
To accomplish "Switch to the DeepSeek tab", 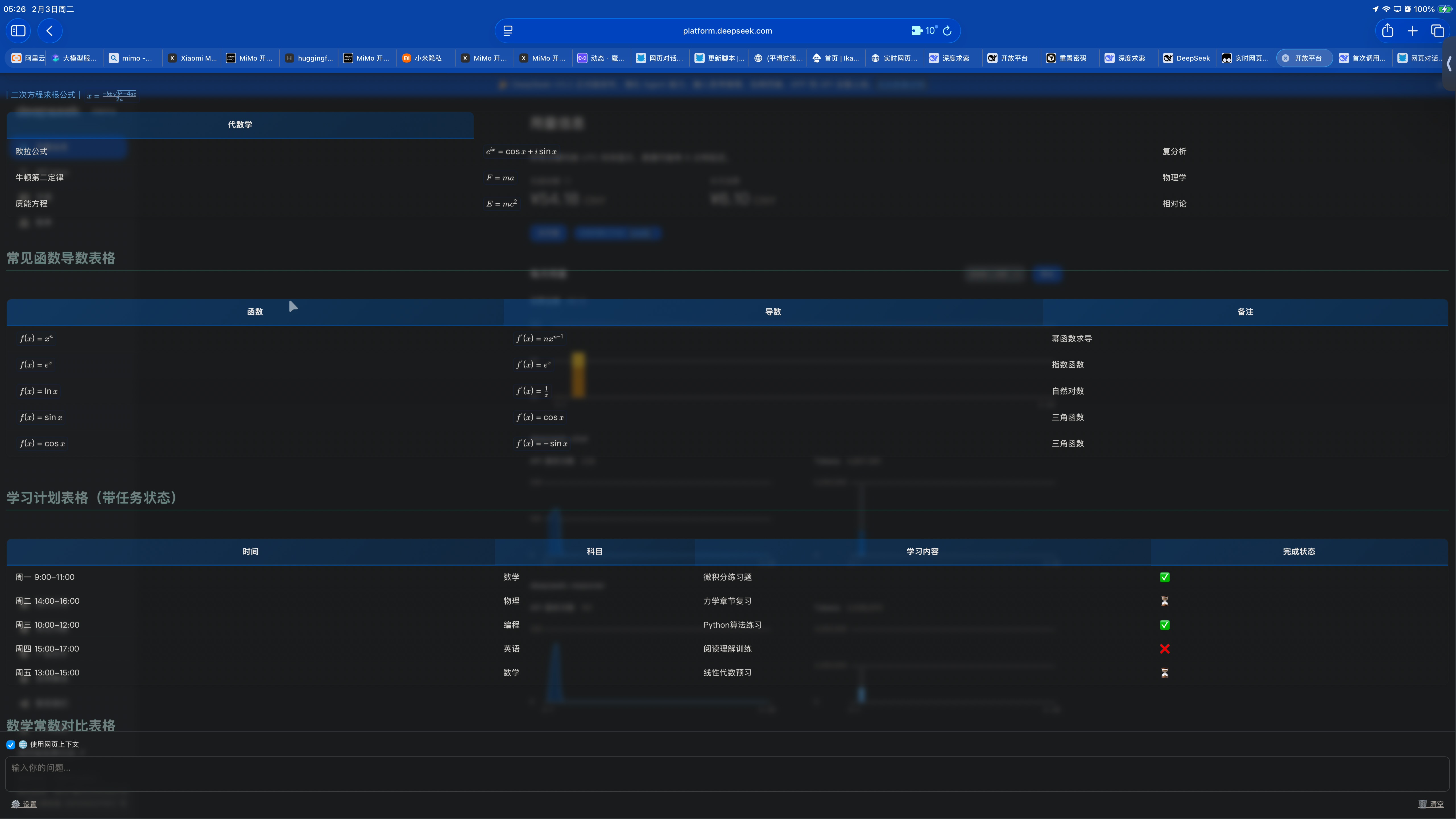I will tap(1187, 58).
